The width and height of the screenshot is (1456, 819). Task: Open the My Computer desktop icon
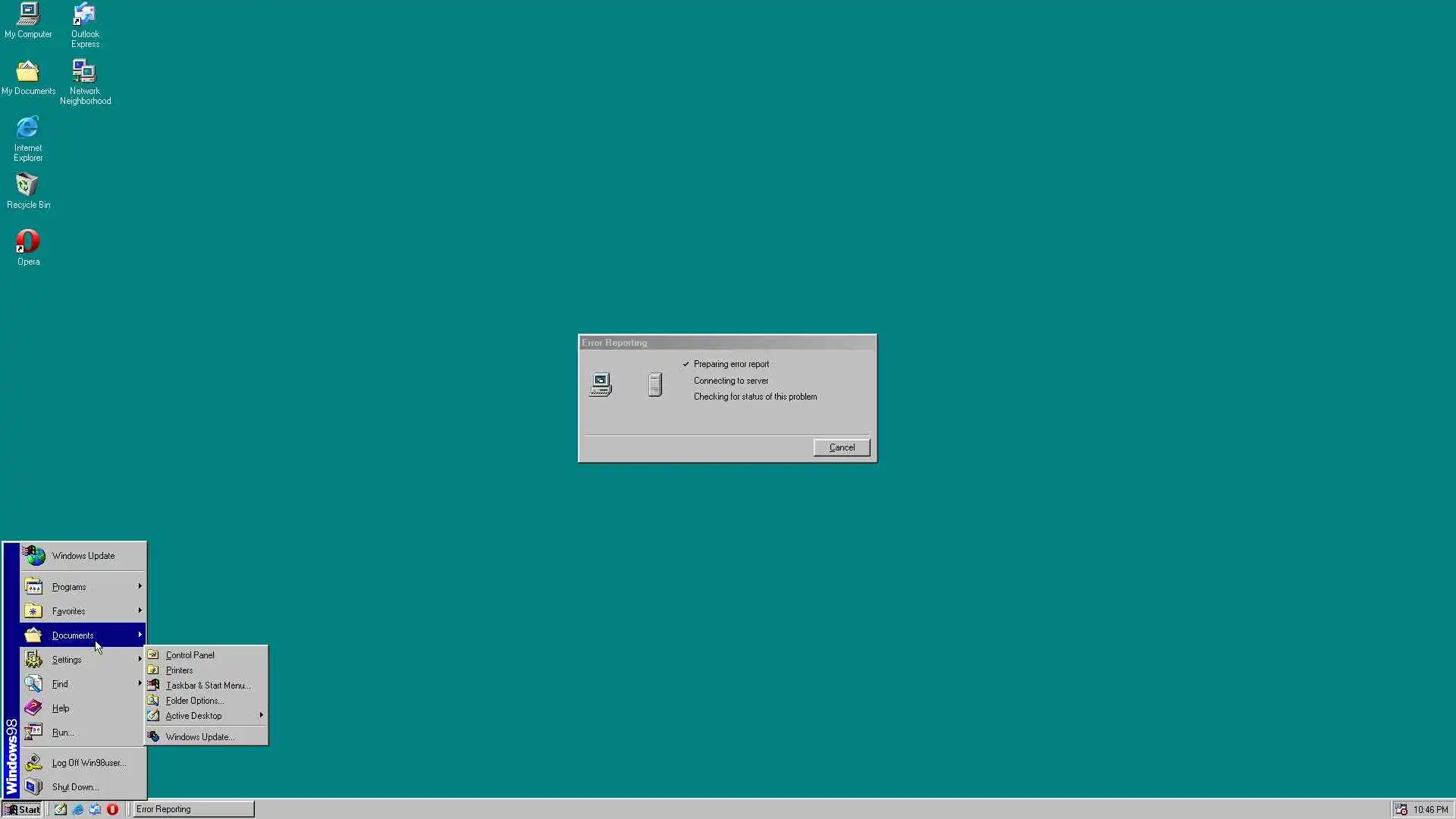click(28, 14)
